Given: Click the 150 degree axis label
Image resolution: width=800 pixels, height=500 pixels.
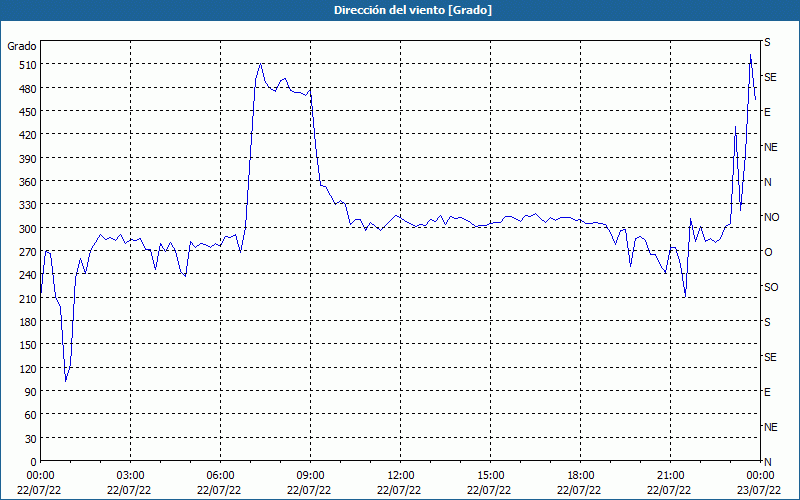Looking at the screenshot, I should (27, 345).
